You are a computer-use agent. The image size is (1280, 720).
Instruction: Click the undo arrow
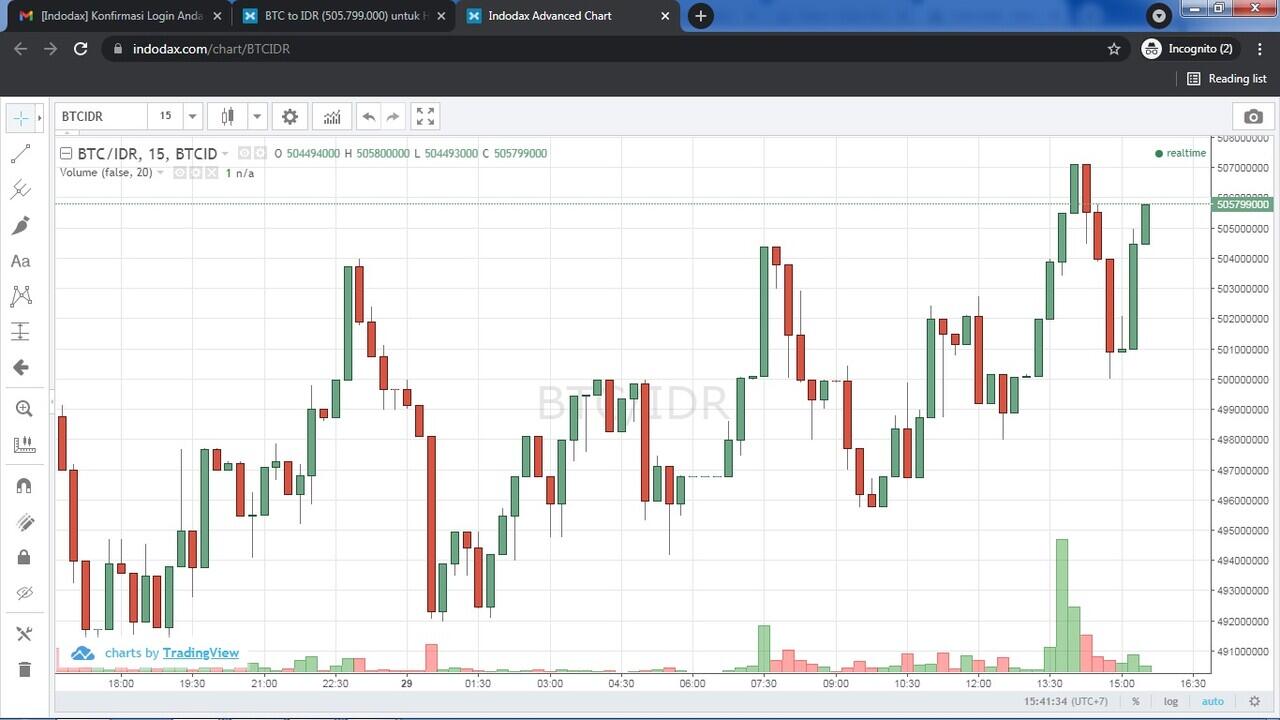point(369,117)
